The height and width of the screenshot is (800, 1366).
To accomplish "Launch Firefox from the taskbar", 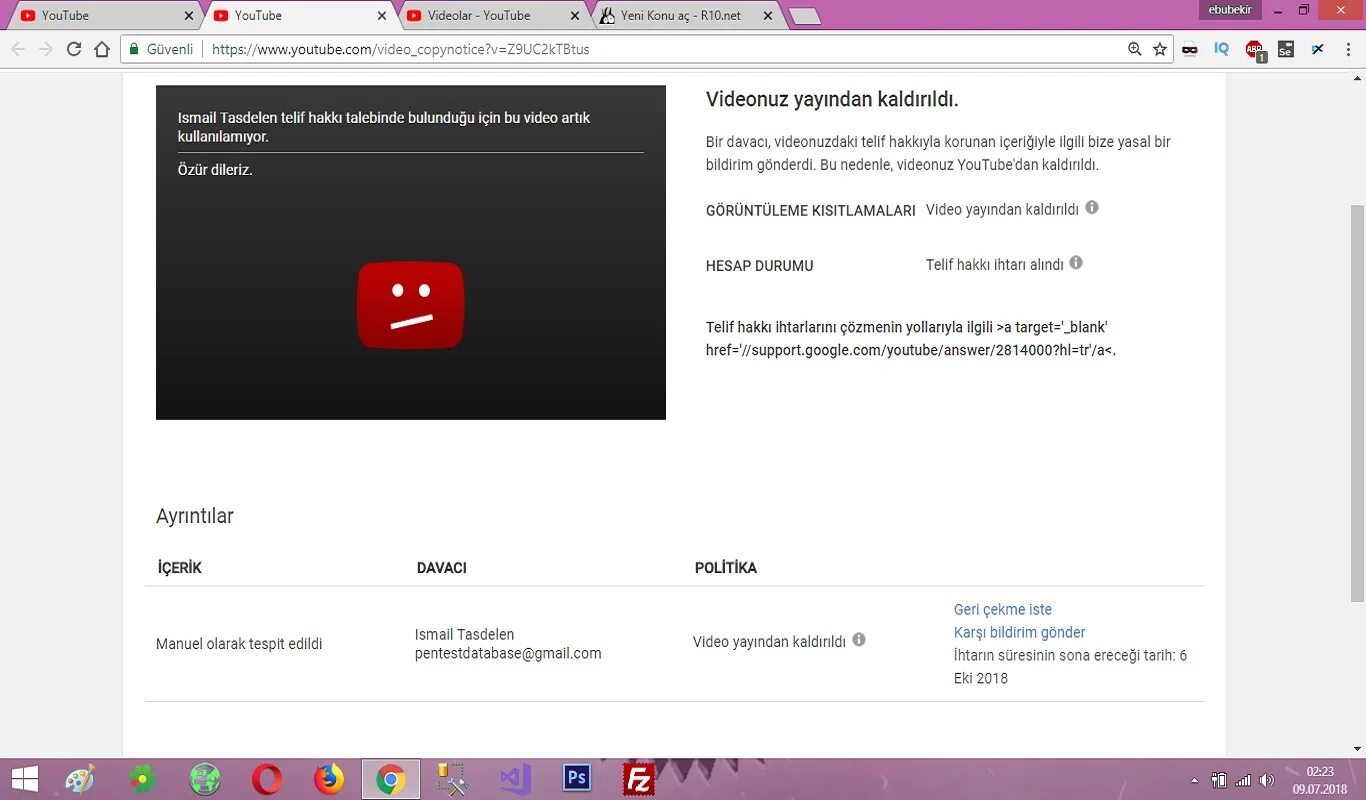I will pyautogui.click(x=329, y=779).
